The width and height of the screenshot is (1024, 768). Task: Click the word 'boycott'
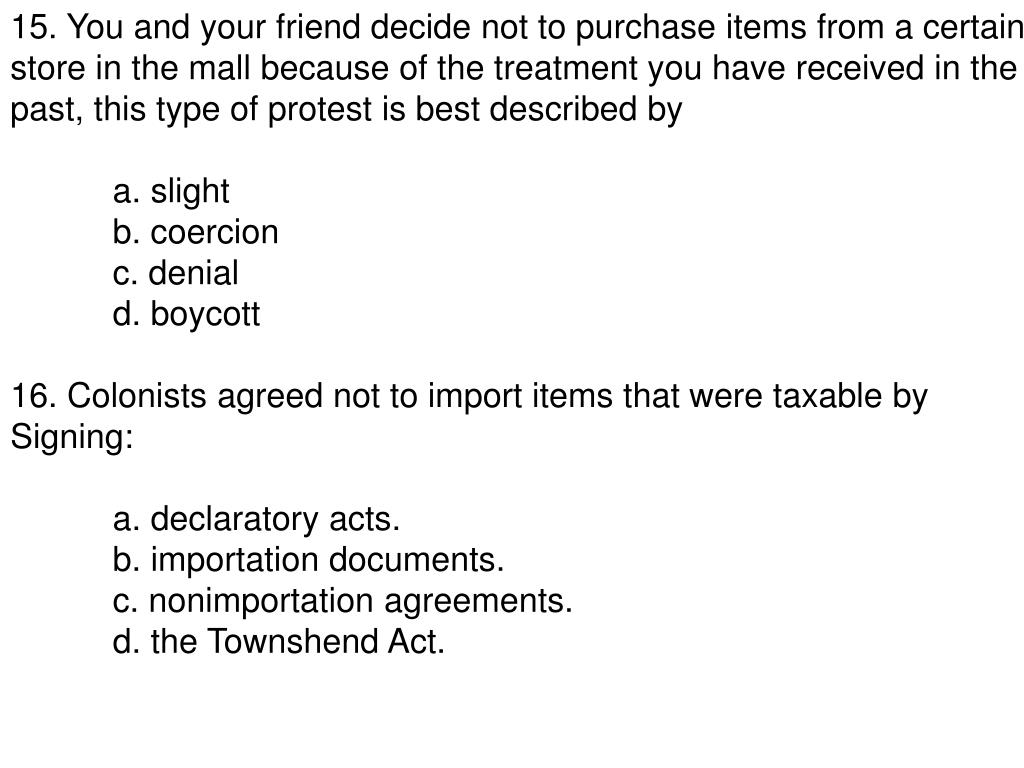[x=205, y=315]
